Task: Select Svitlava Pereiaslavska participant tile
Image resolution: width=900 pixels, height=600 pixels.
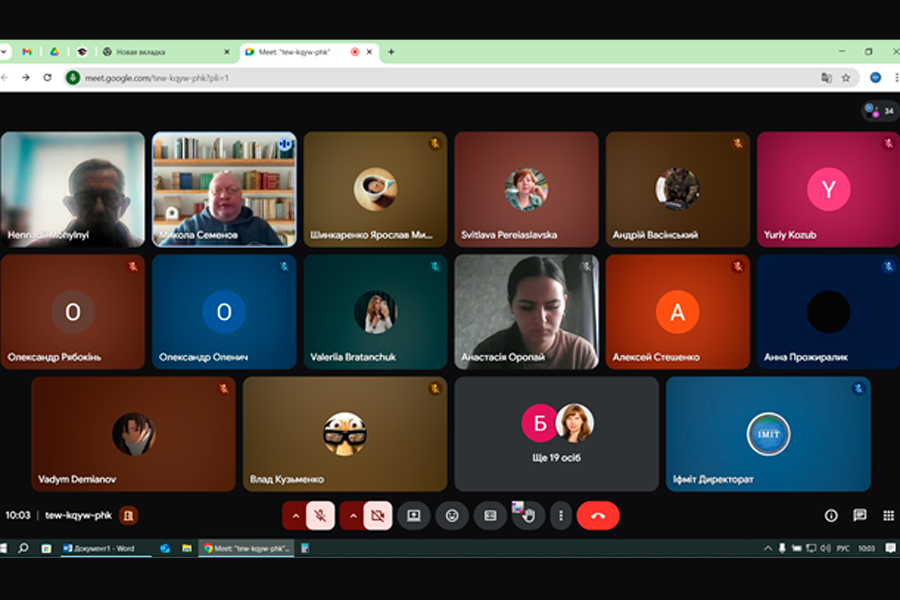Action: [x=526, y=189]
